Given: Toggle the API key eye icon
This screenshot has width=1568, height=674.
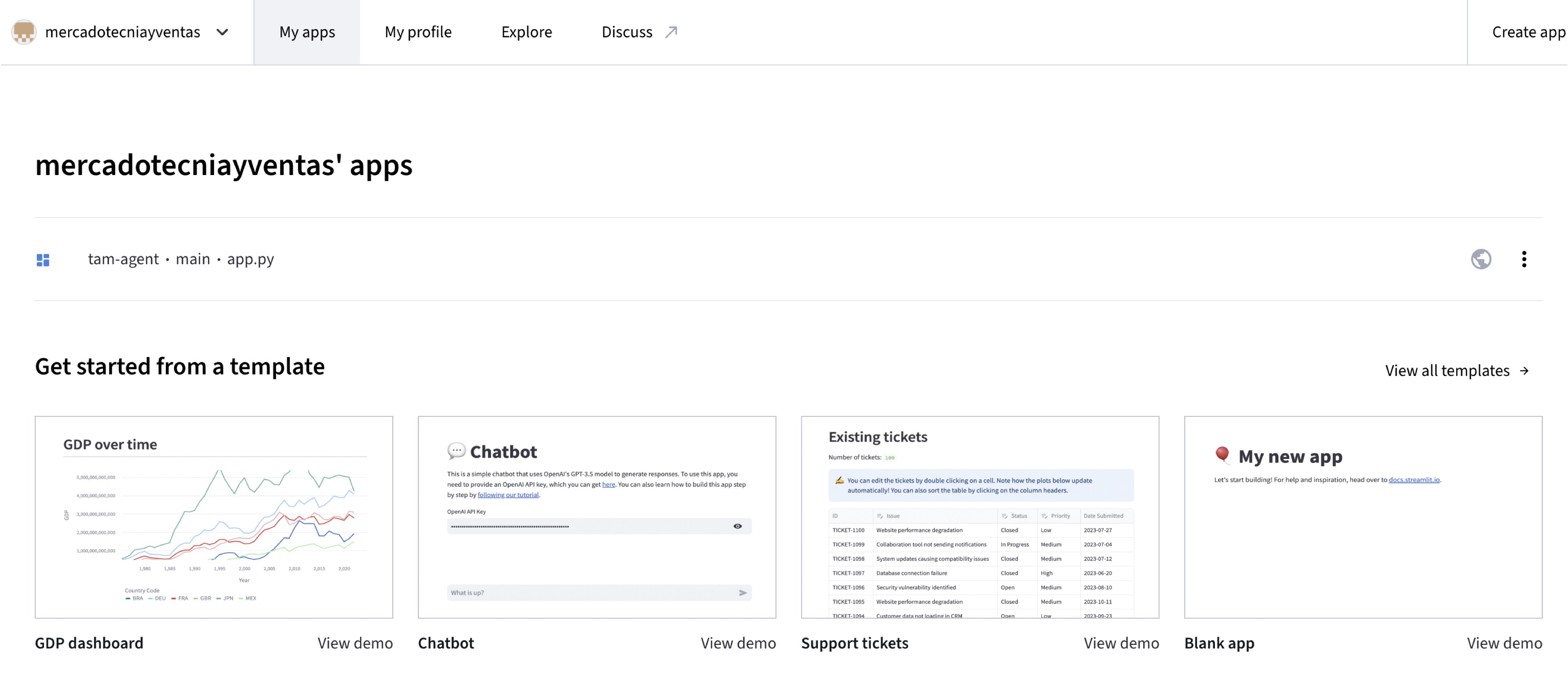Looking at the screenshot, I should [x=737, y=526].
